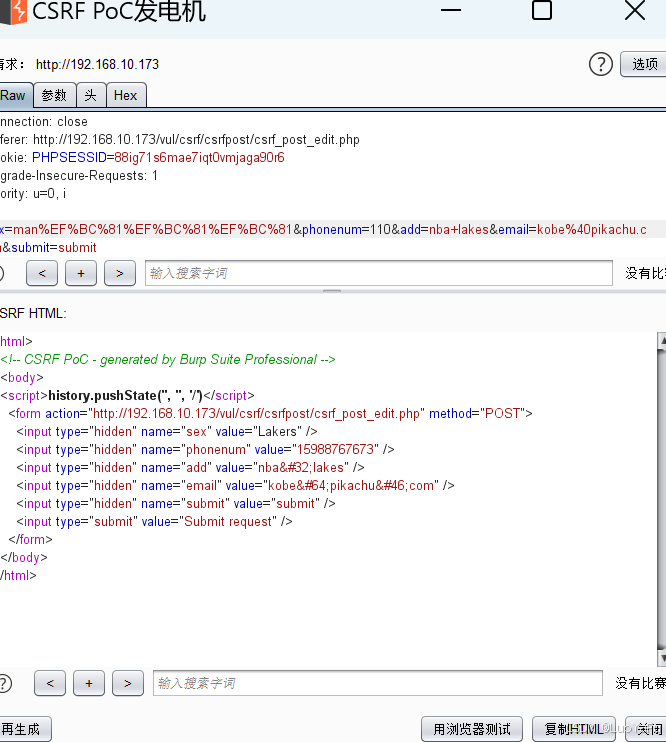666x742 pixels.
Task: Click the CSRF HTML vertical scrollbar
Action: coord(662,499)
